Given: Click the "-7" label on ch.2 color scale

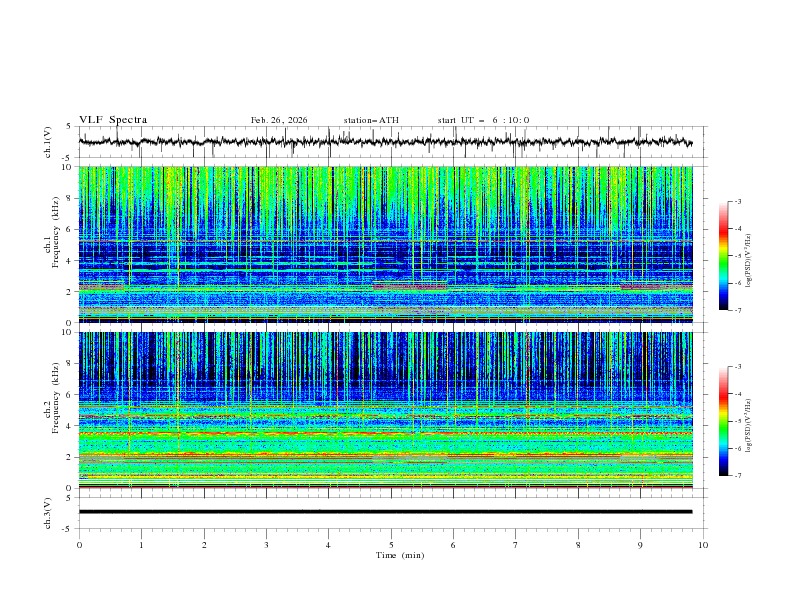Looking at the screenshot, I should coord(738,476).
